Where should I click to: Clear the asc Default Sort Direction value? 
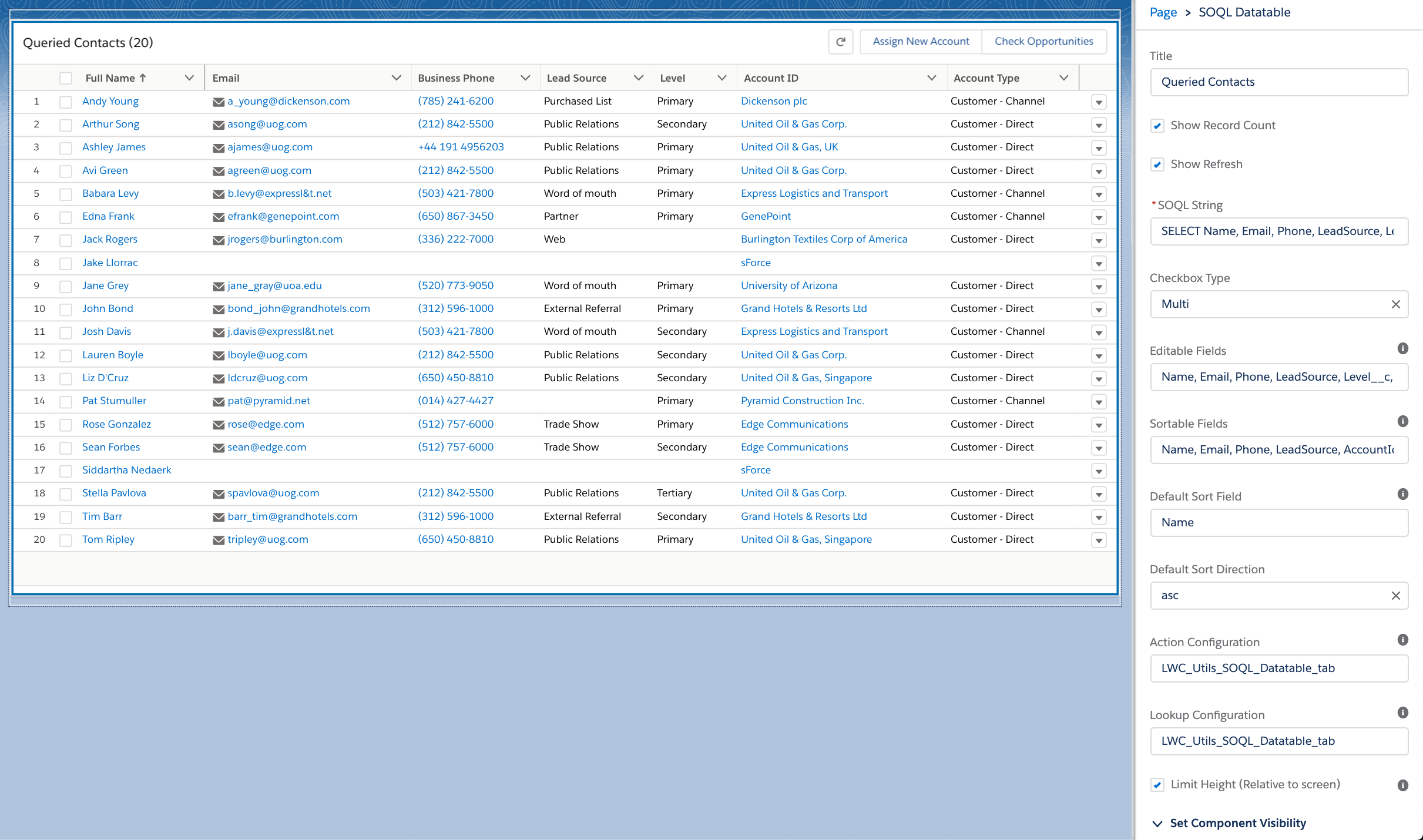pos(1395,596)
